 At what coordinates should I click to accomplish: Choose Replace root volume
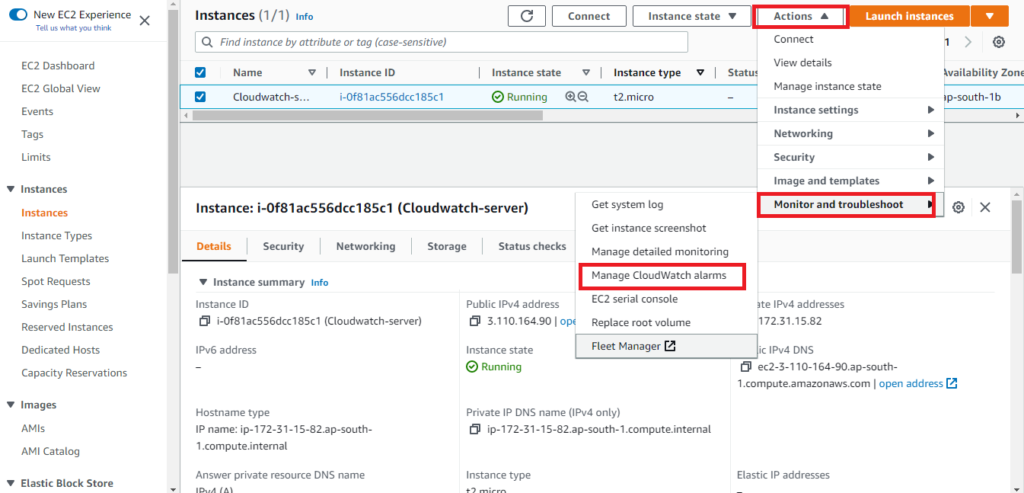click(666, 323)
